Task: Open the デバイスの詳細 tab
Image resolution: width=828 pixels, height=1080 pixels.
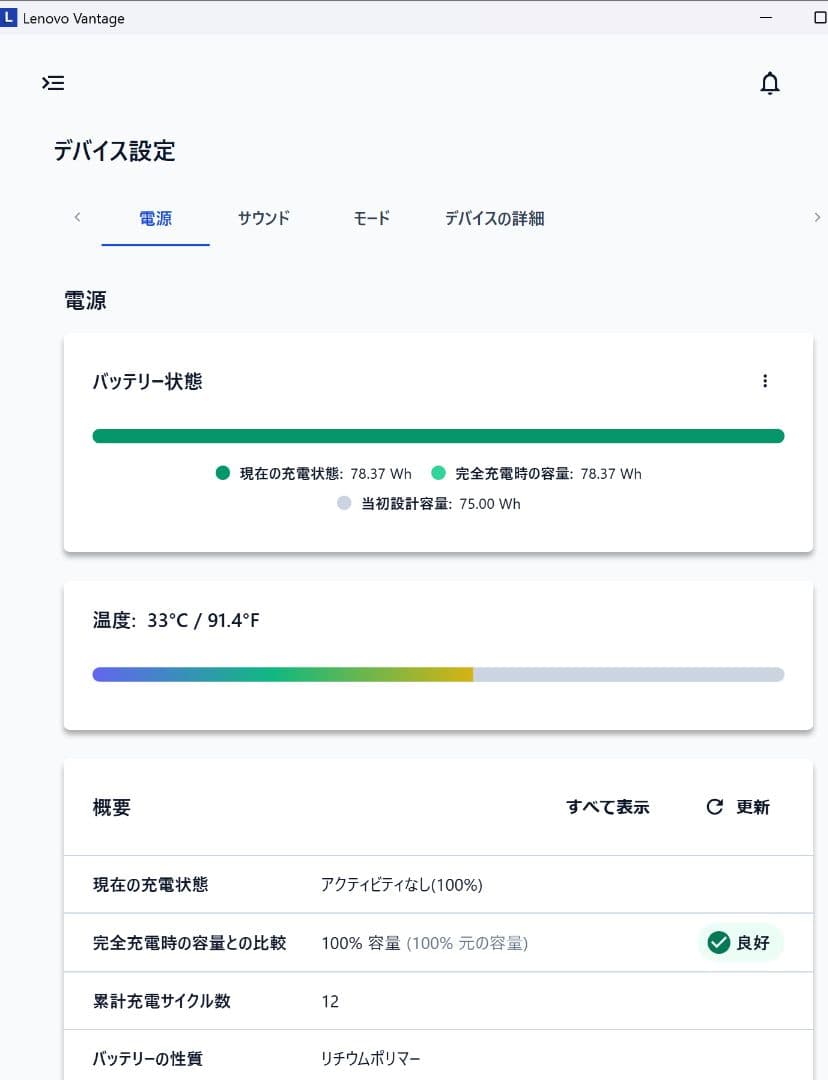Action: coord(494,218)
